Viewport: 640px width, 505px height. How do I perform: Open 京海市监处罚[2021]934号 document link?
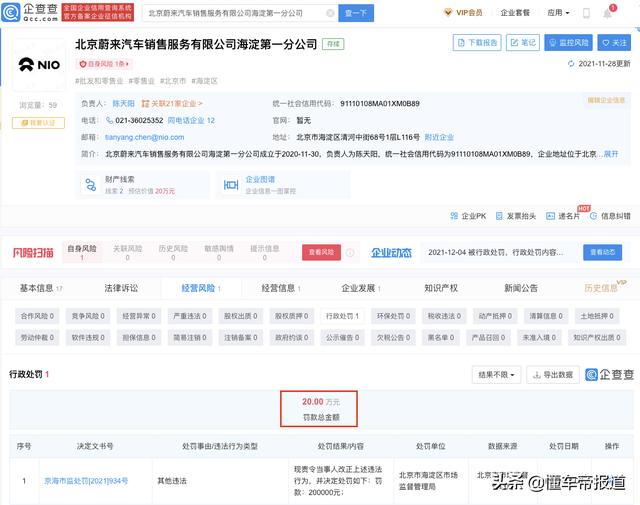point(86,481)
